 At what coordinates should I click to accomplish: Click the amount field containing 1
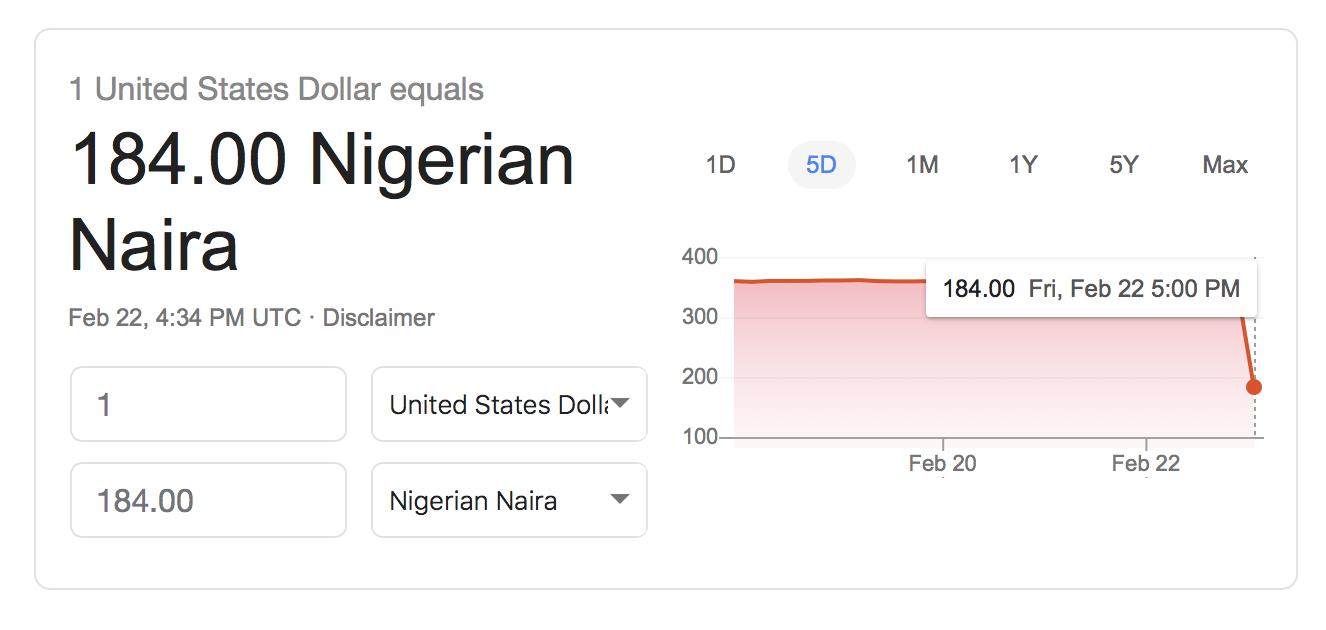tap(208, 404)
